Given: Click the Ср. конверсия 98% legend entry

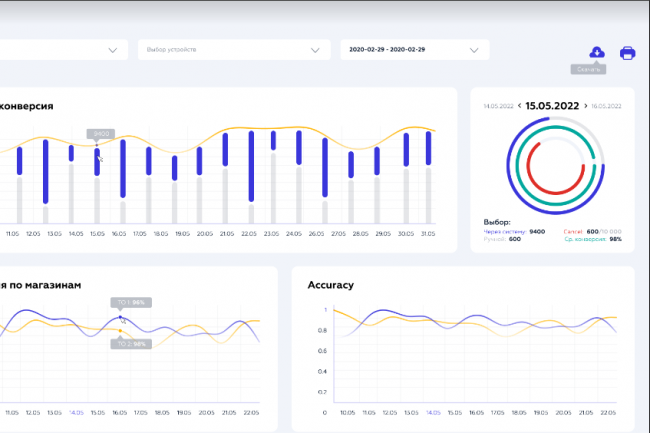Looking at the screenshot, I should coord(593,239).
